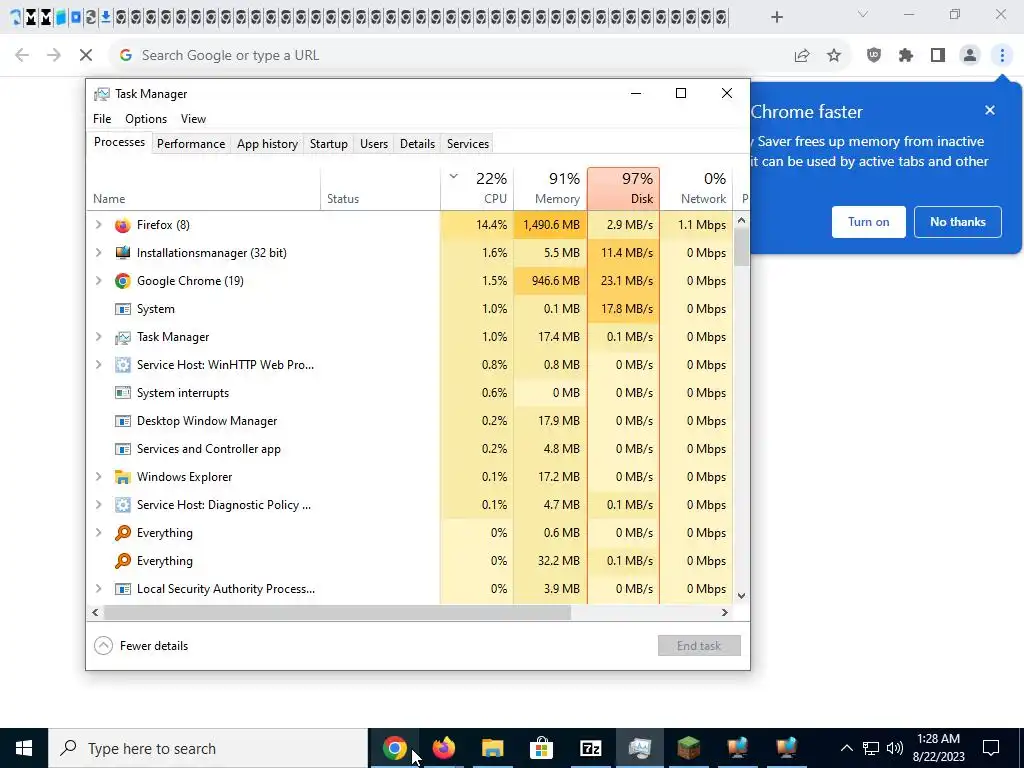
Task: Open the Options menu in Task Manager
Action: pos(146,119)
